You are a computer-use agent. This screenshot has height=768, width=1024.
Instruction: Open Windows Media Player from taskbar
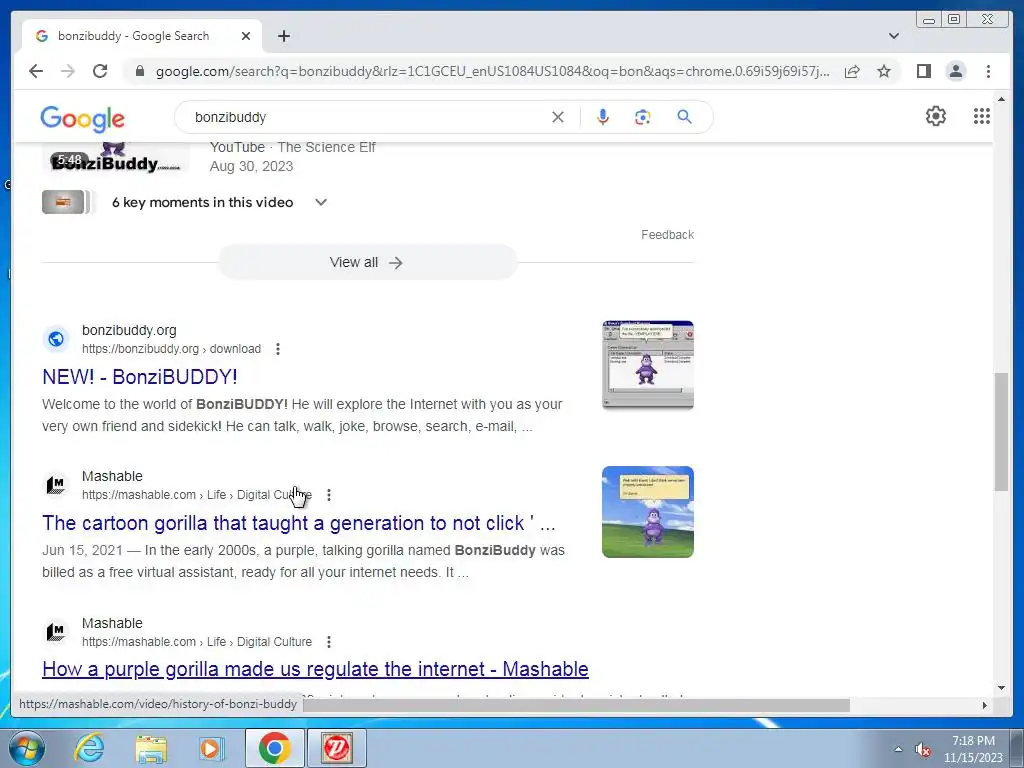(211, 748)
